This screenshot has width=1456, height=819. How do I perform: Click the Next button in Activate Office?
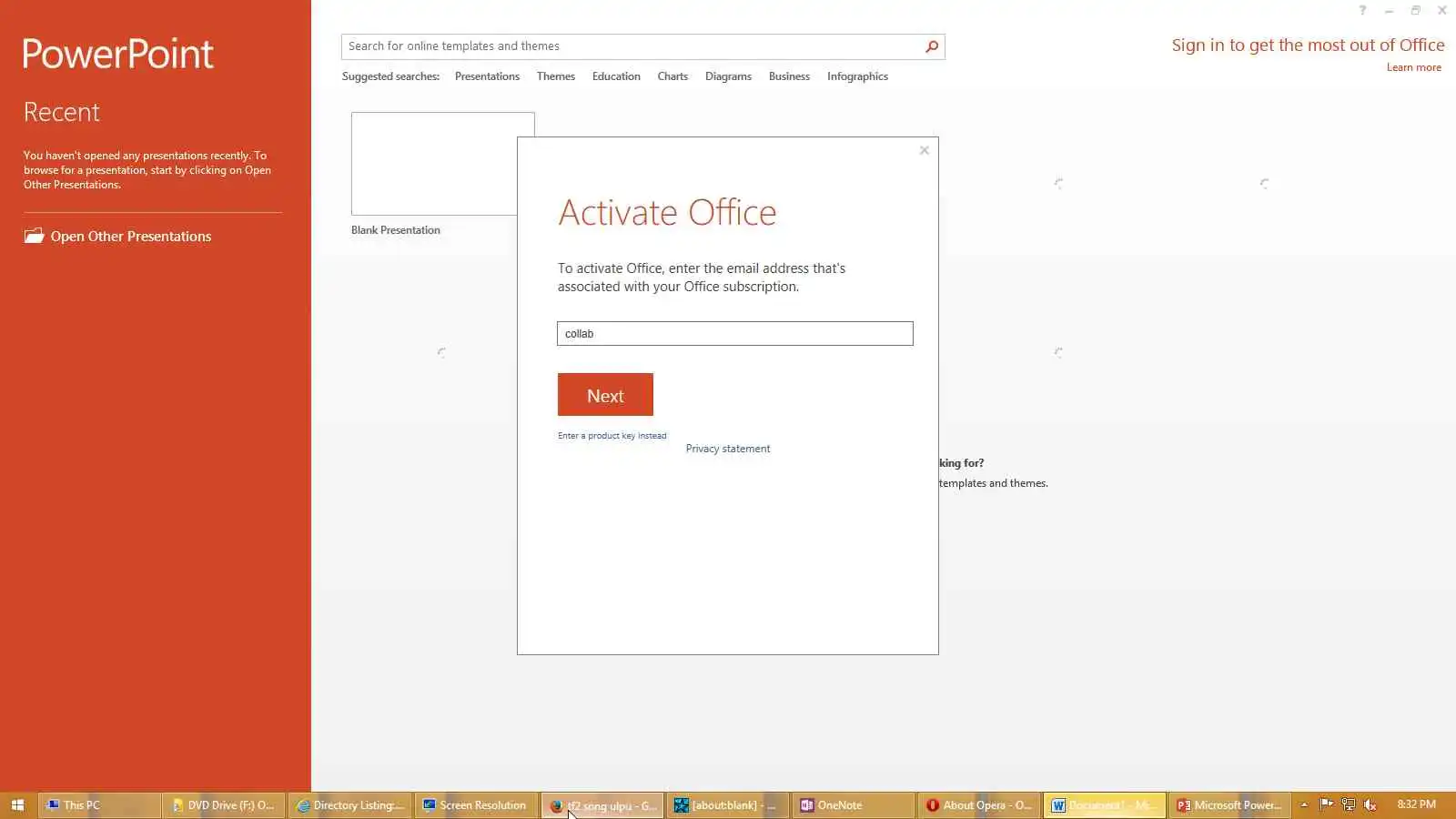click(605, 395)
